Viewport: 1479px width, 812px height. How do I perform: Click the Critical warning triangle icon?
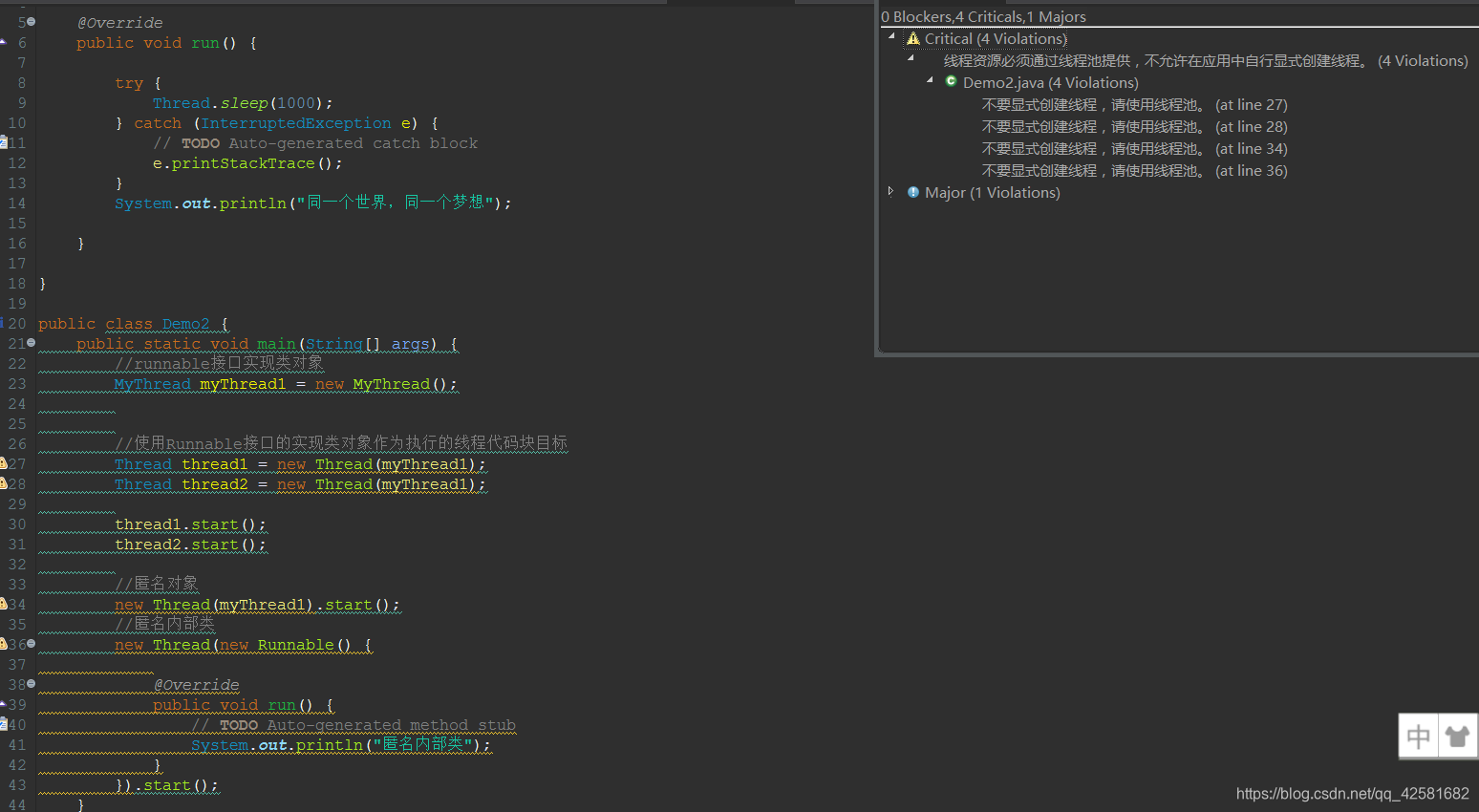click(x=913, y=38)
